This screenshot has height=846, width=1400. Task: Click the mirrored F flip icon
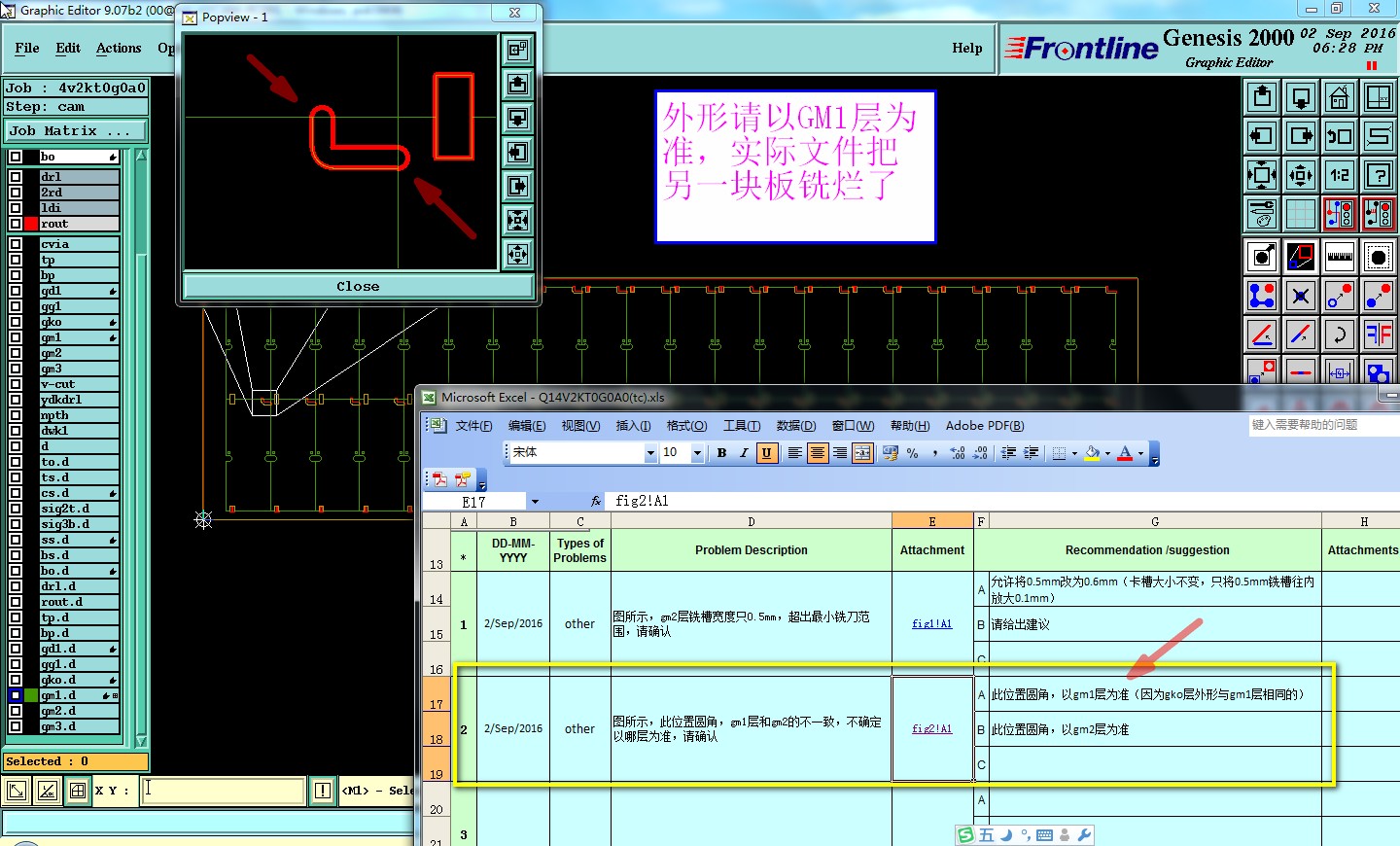pos(1379,335)
